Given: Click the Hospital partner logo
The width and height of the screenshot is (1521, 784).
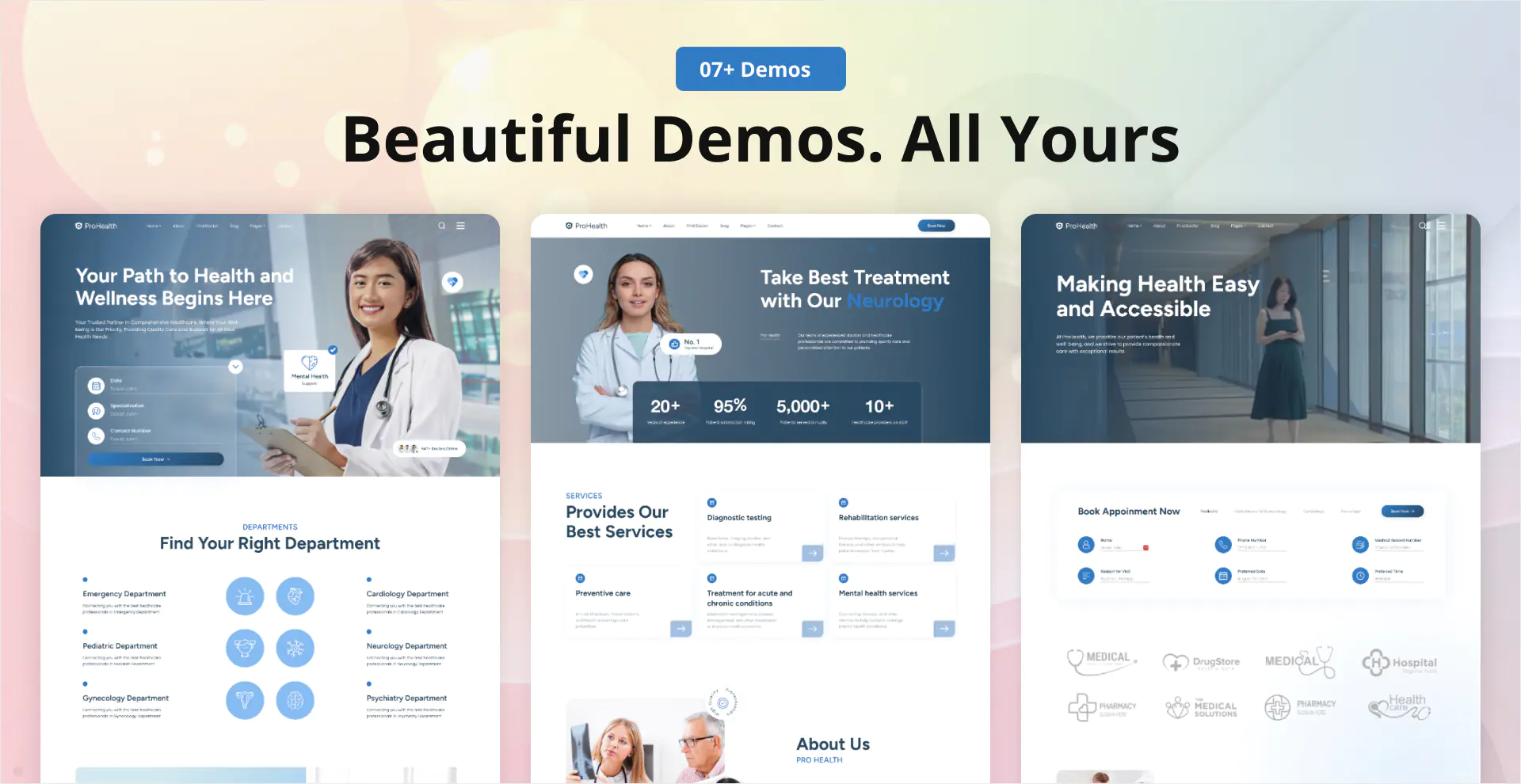Looking at the screenshot, I should click(x=1399, y=664).
